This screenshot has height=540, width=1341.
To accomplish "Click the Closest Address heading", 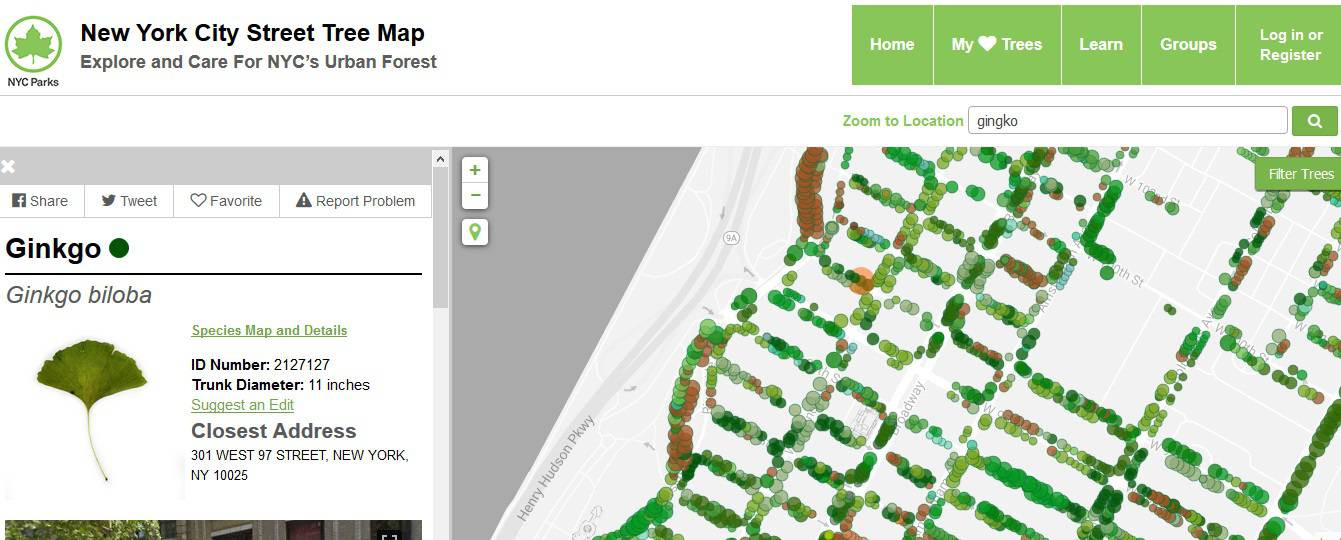I will tap(273, 431).
